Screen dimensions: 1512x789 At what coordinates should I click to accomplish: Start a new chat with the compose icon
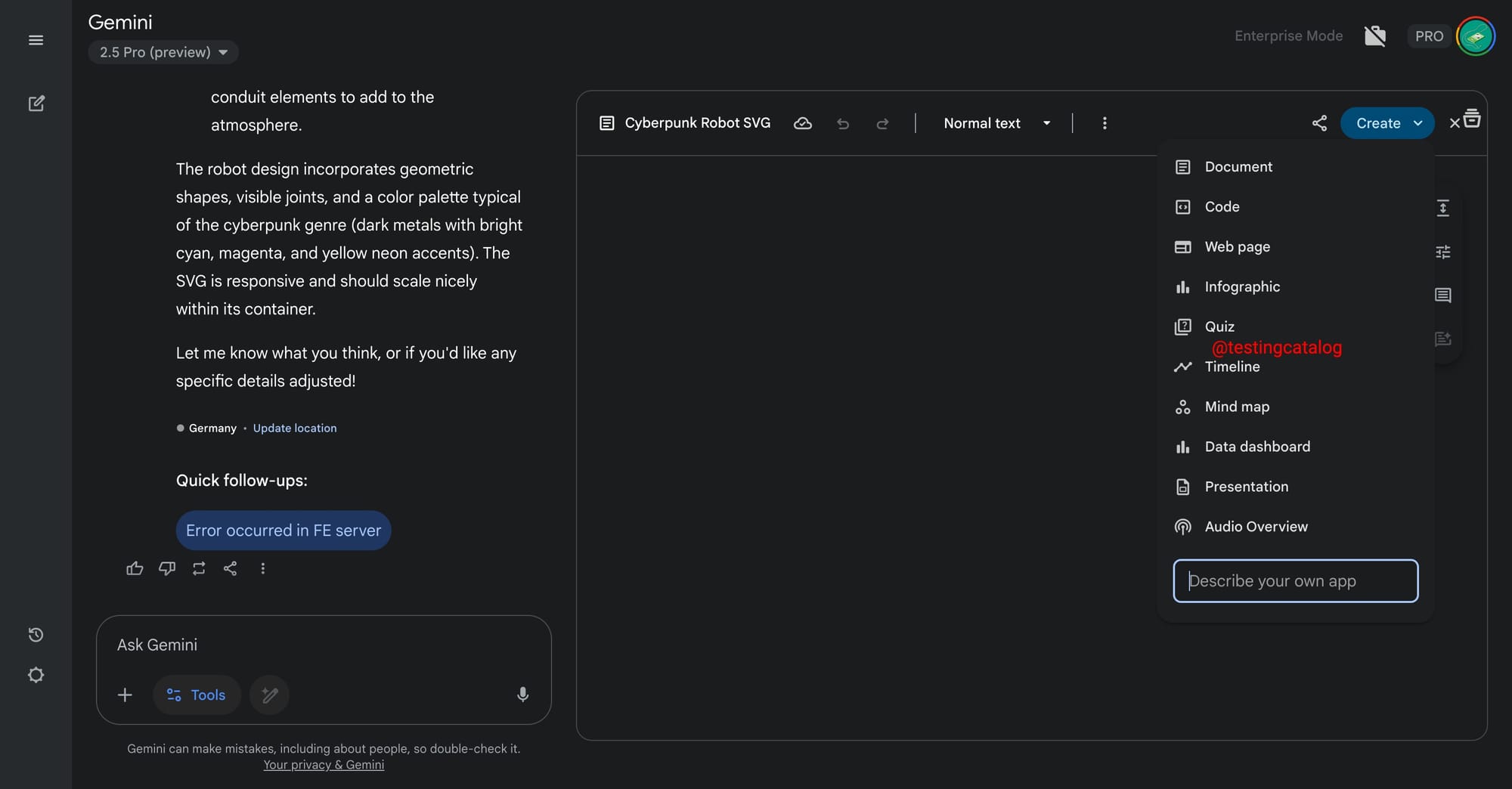pyautogui.click(x=36, y=104)
